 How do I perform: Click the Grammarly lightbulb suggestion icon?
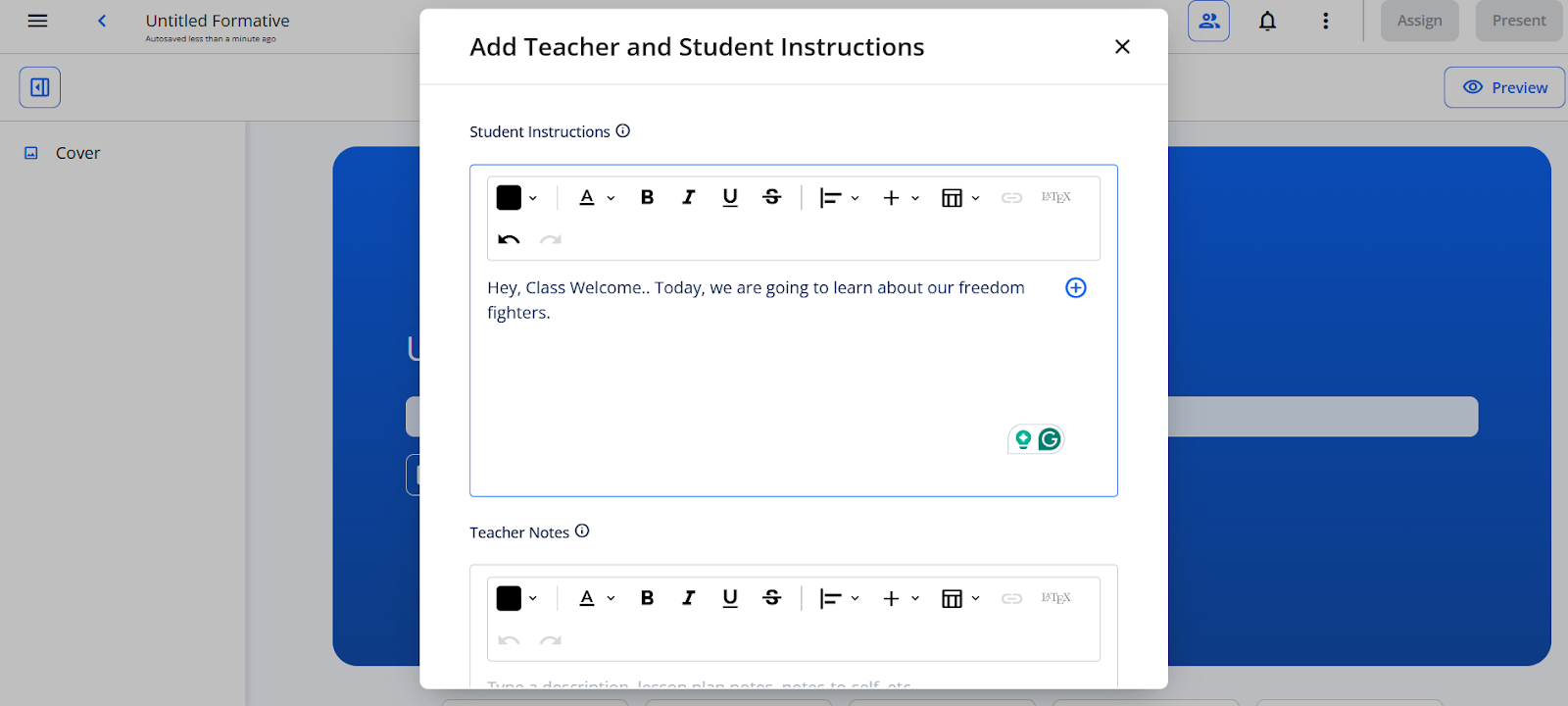click(x=1023, y=439)
